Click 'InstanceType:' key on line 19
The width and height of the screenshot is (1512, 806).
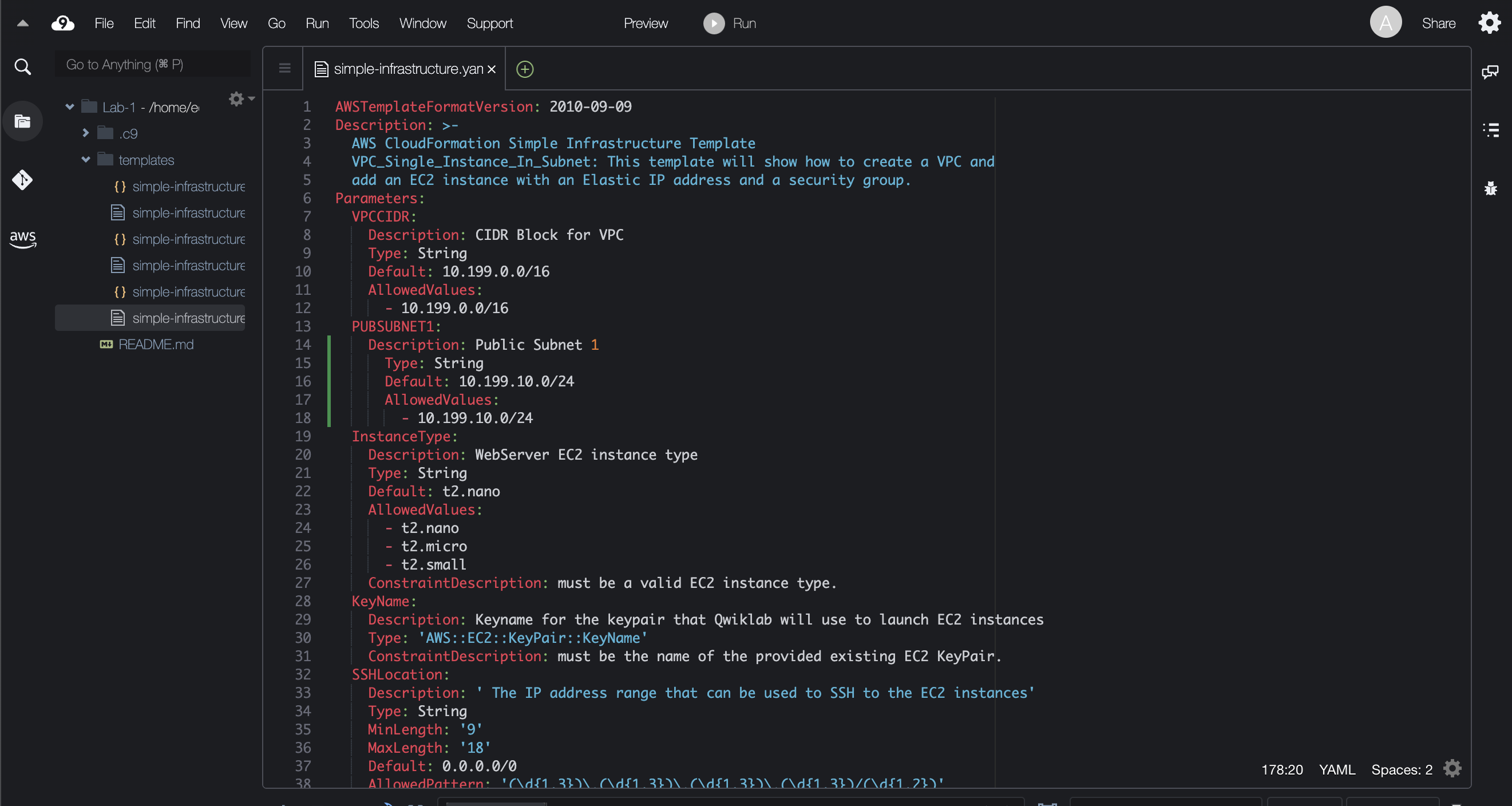point(405,436)
